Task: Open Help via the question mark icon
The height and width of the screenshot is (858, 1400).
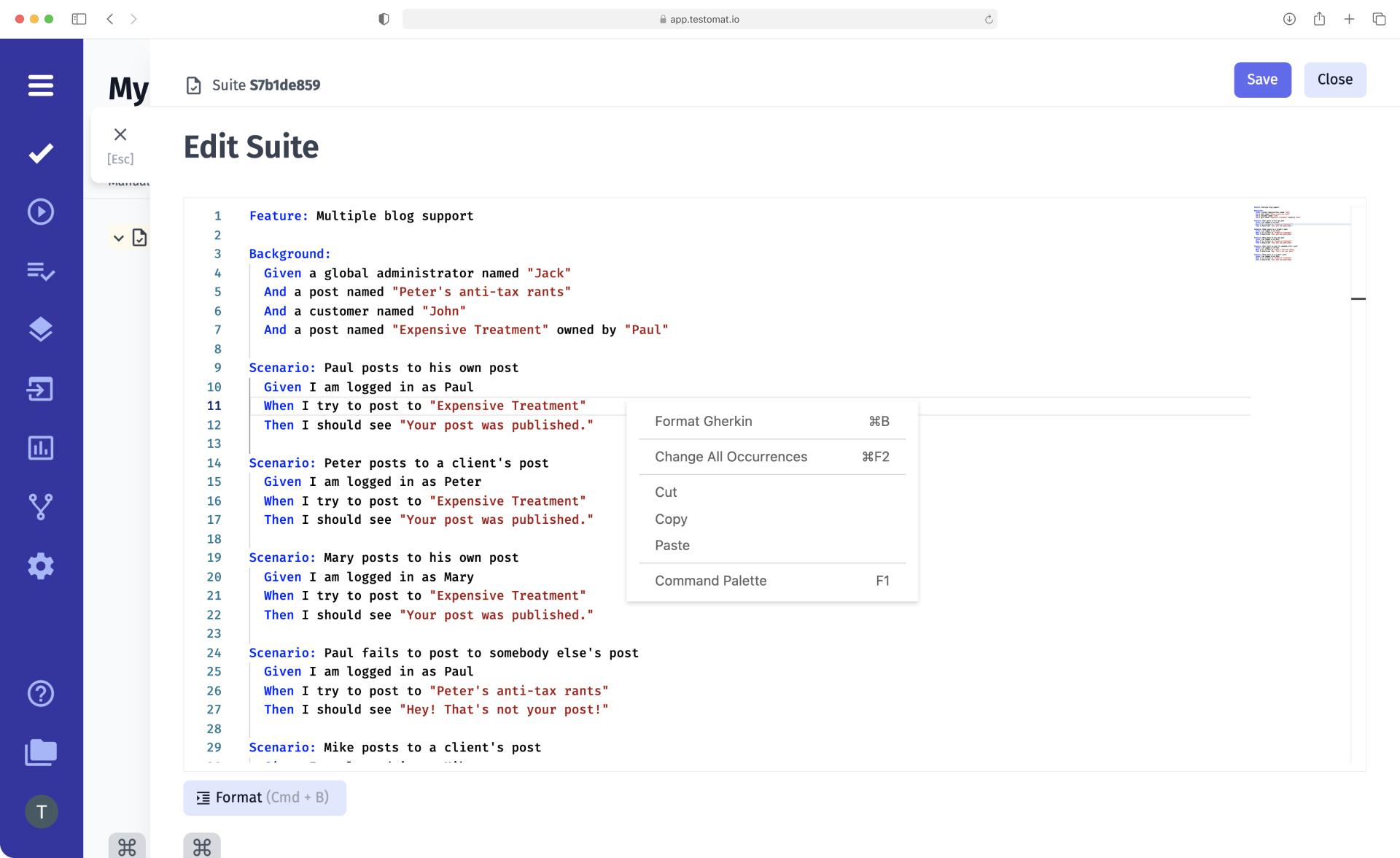Action: pos(41,693)
